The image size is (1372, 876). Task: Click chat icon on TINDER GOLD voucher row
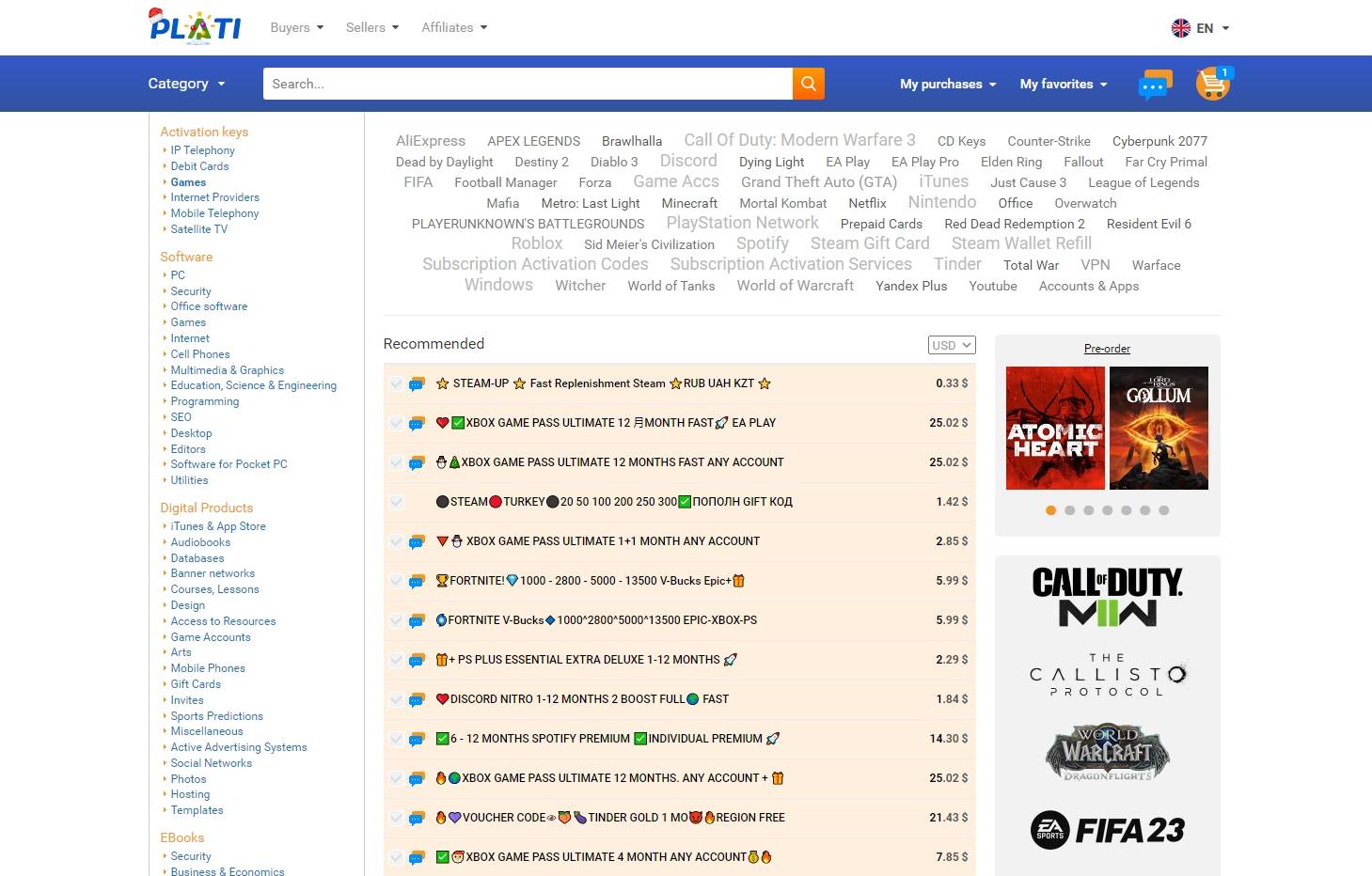pyautogui.click(x=417, y=818)
